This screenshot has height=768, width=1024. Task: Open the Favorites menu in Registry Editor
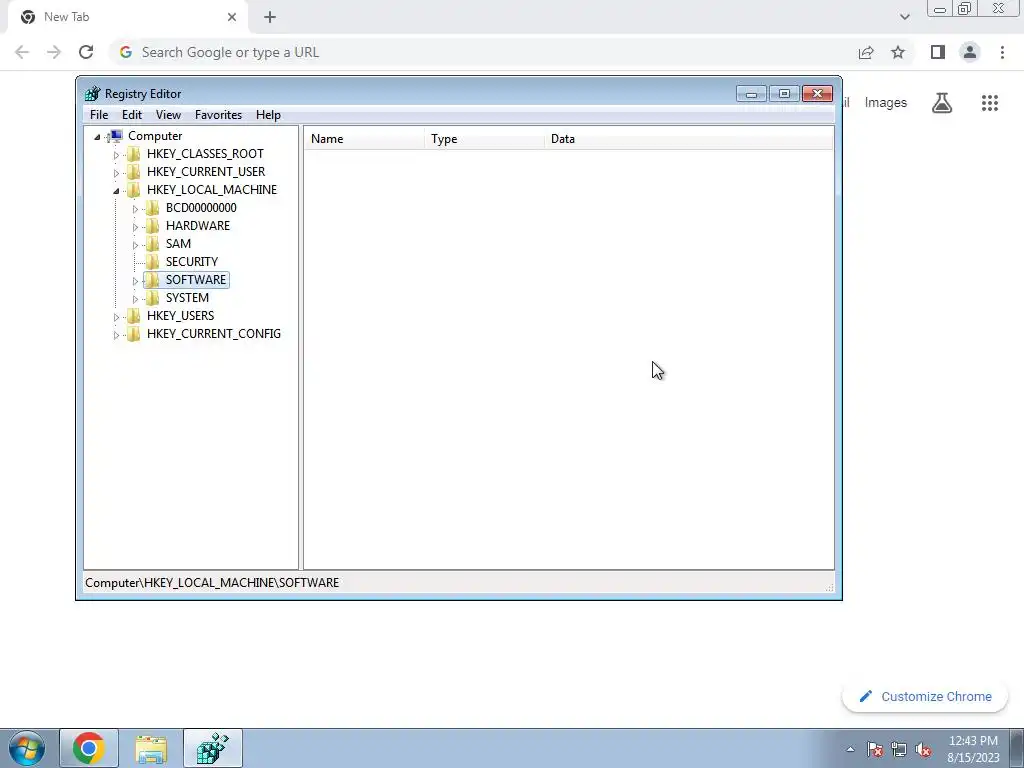click(x=218, y=115)
